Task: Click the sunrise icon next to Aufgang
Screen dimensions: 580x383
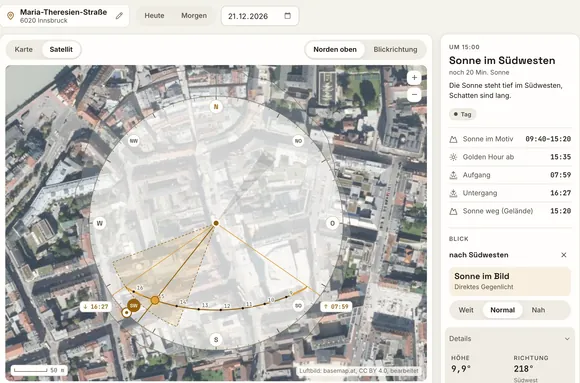Action: [453, 175]
